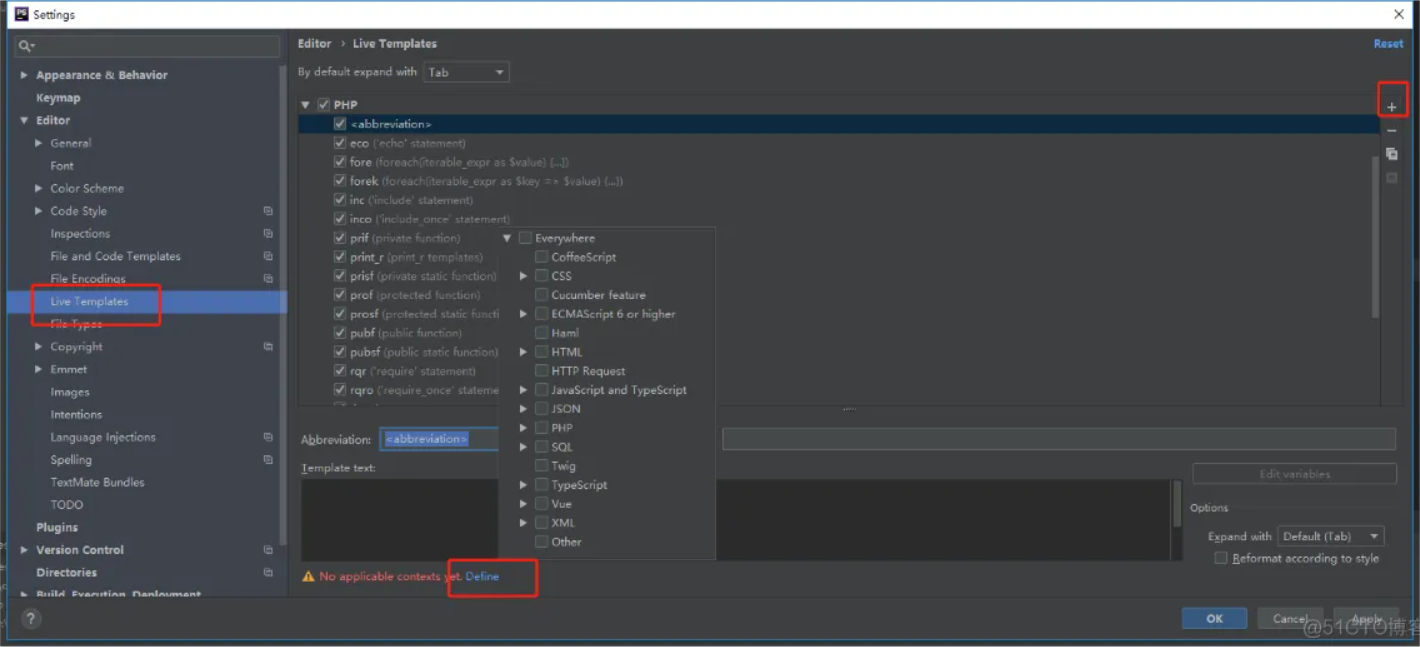Check the Everywhere context checkbox

[x=525, y=238]
